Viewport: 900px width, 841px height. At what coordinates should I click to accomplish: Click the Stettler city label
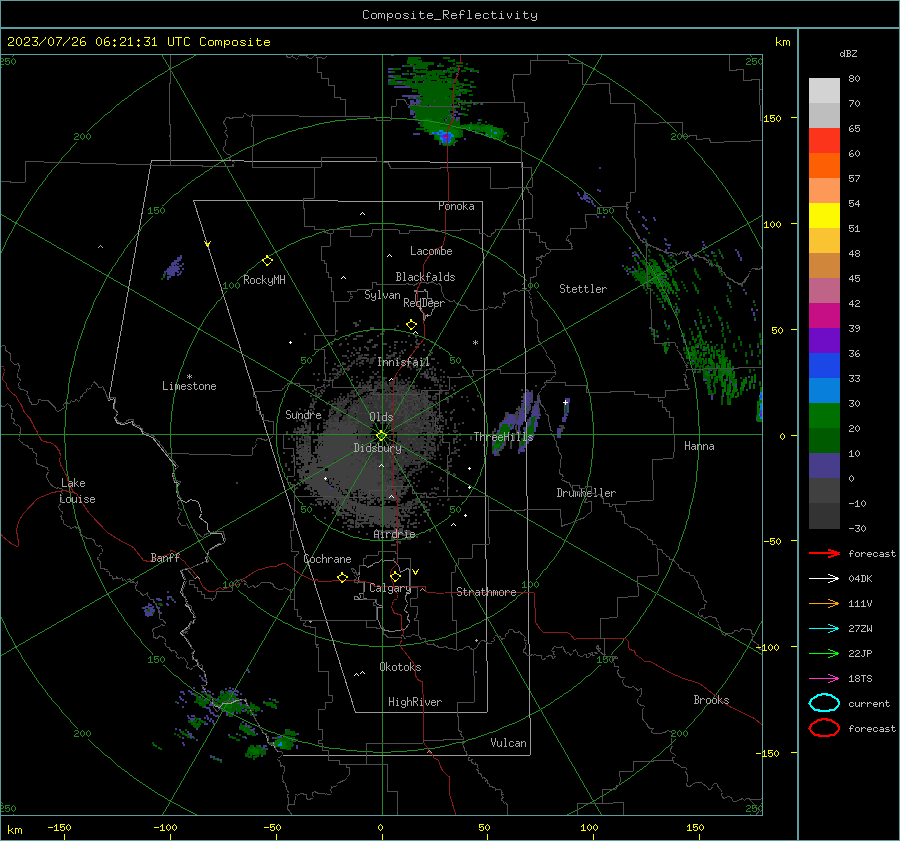583,289
